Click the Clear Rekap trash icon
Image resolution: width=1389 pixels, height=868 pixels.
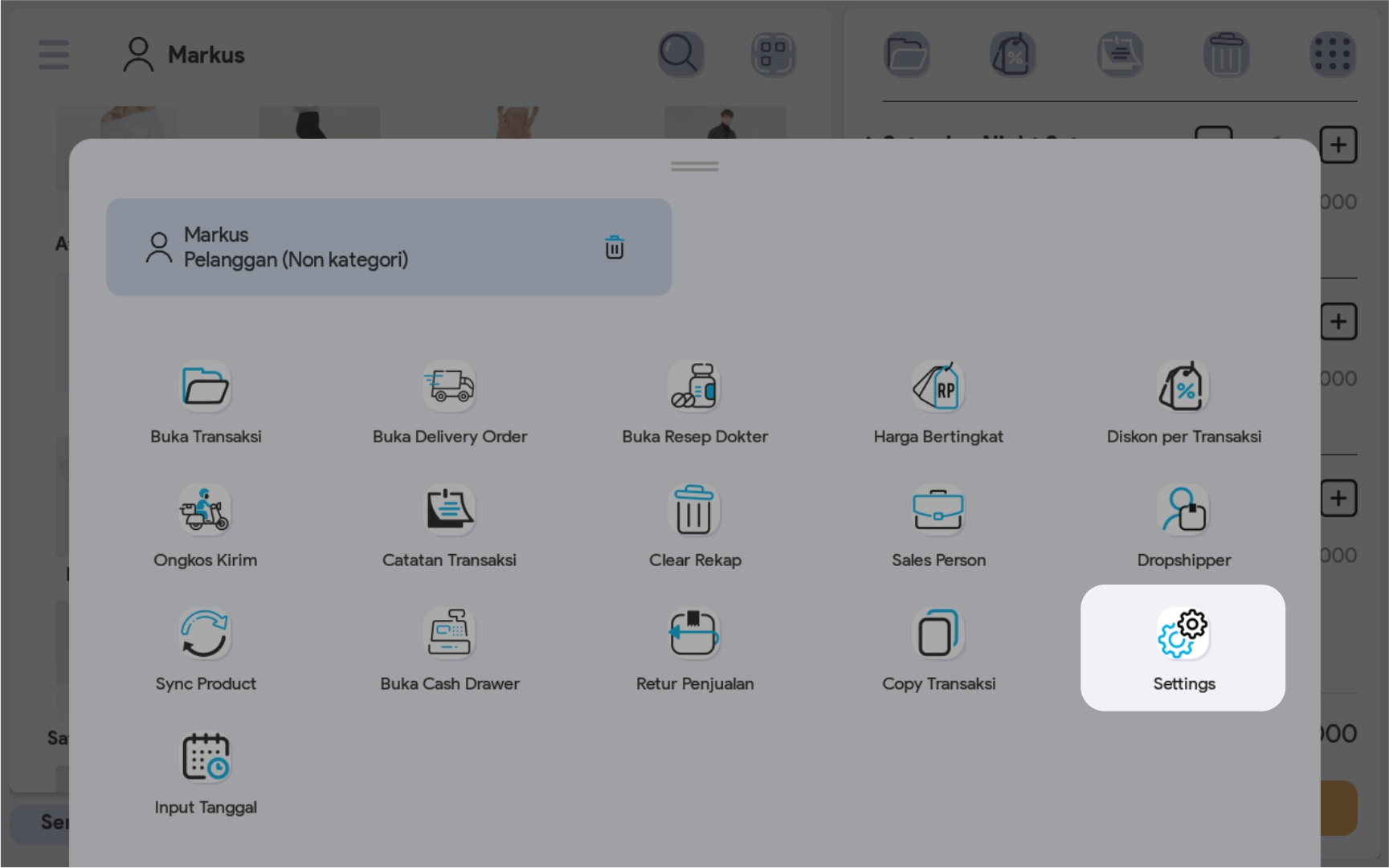(x=694, y=511)
